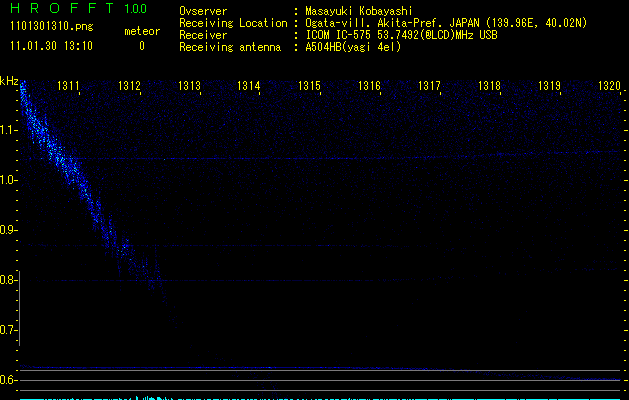Click the 0.8 kHz axis label

pos(8,280)
